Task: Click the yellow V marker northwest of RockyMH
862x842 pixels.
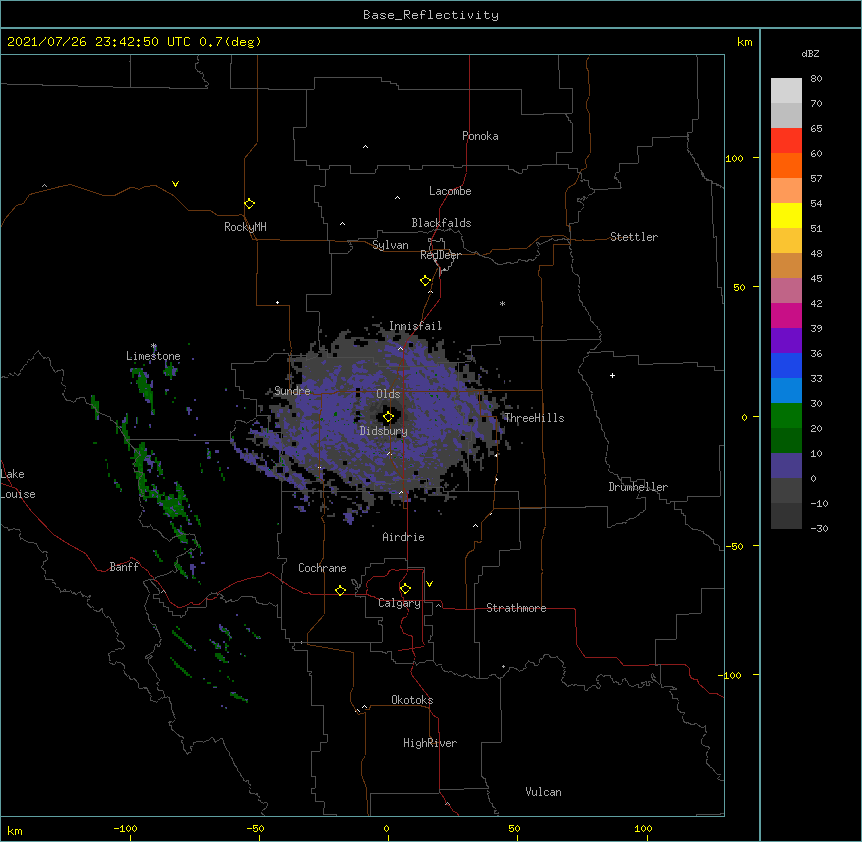Action: pos(175,184)
